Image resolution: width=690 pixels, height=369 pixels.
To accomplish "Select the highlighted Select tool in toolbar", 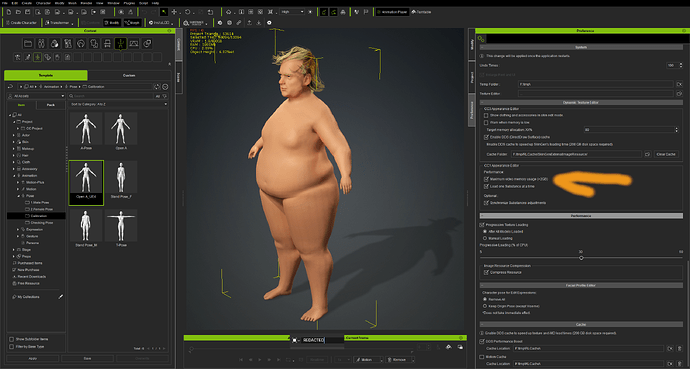I will coord(164,12).
